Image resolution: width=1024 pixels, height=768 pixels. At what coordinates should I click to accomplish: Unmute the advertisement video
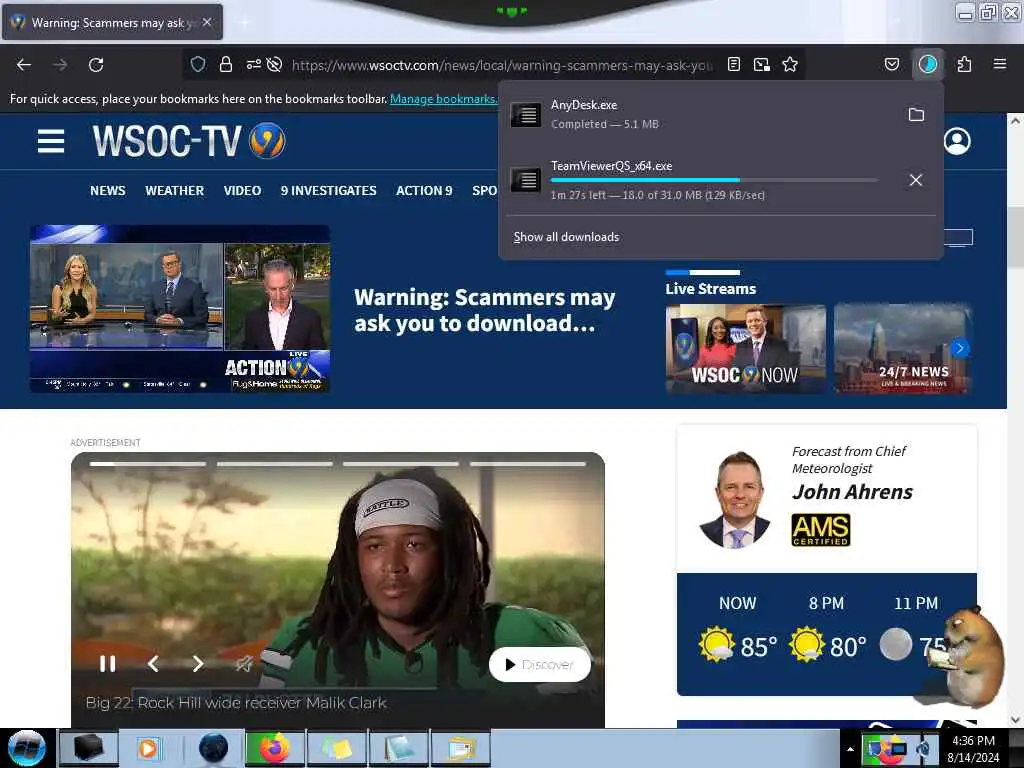244,664
